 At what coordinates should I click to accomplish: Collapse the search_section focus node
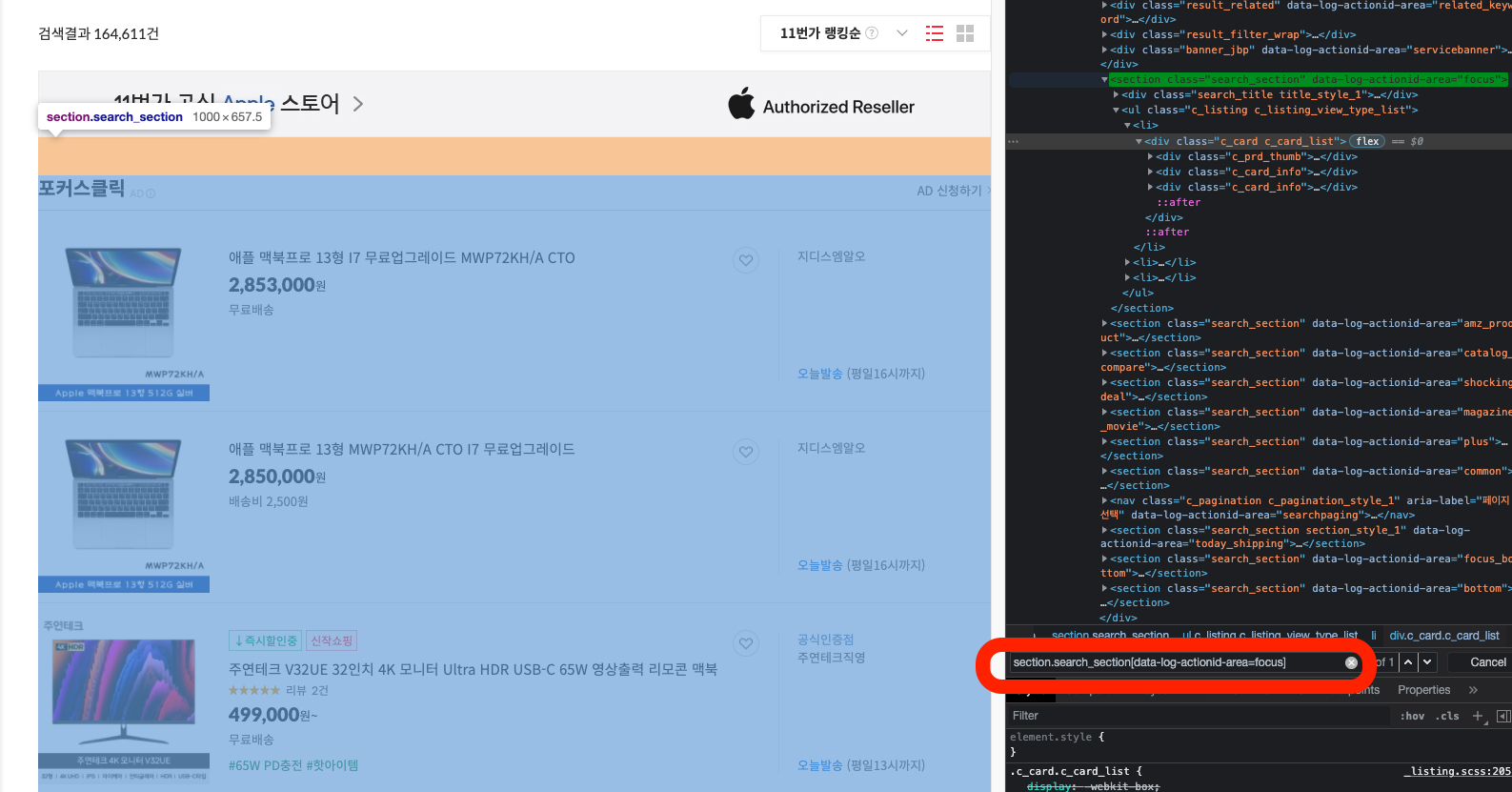[1104, 80]
